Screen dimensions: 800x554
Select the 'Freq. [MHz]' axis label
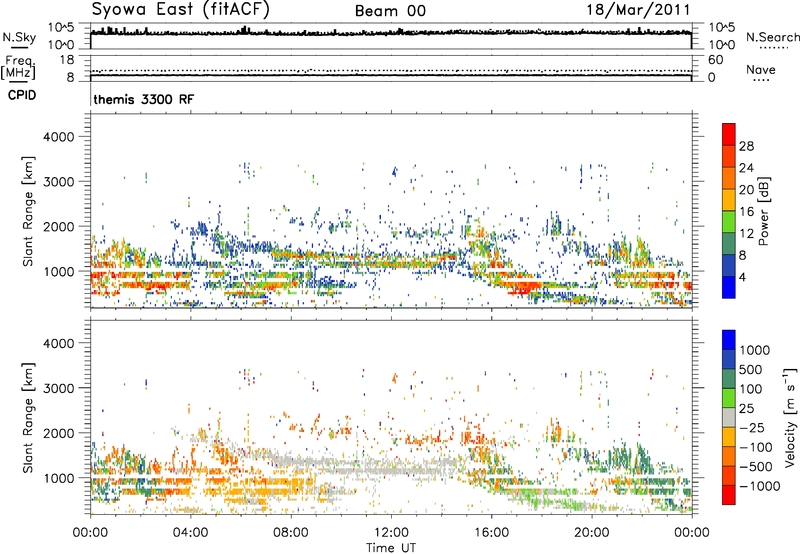[19, 67]
